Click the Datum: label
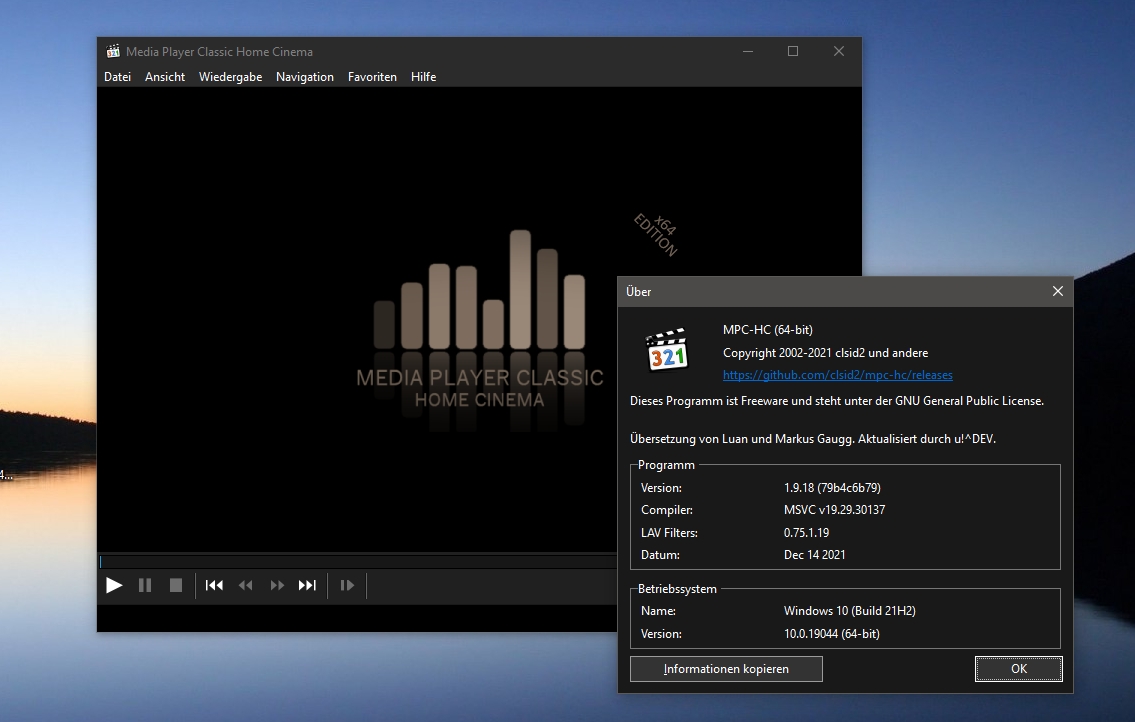This screenshot has width=1135, height=722. [x=660, y=555]
